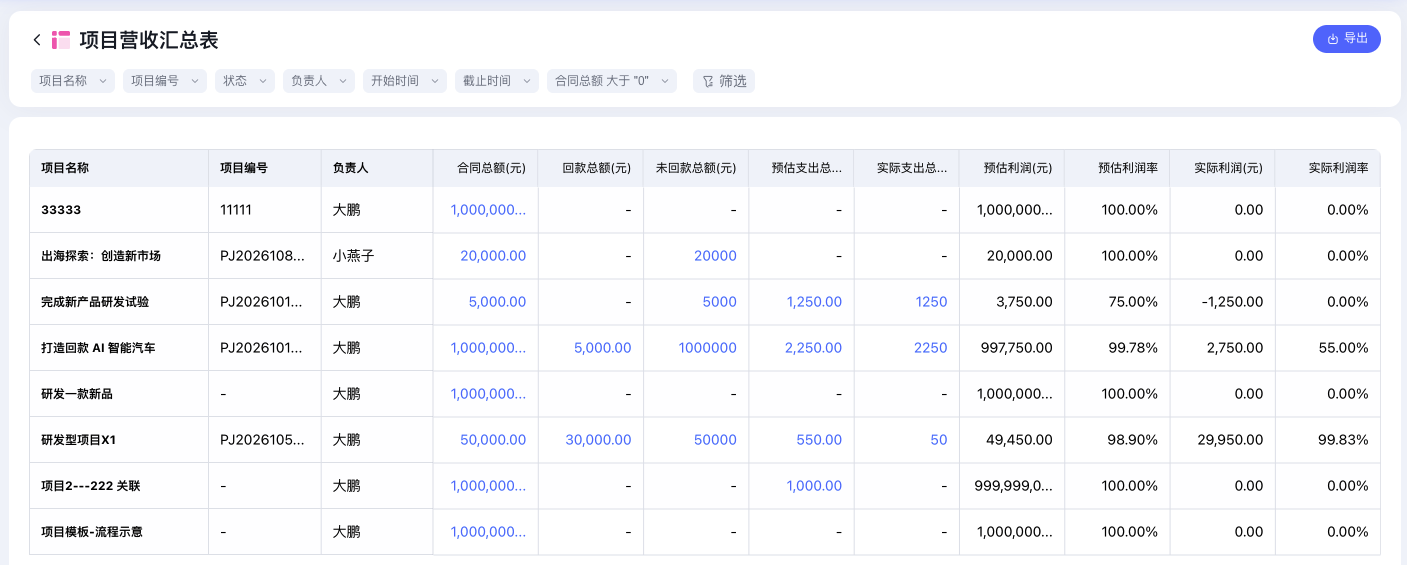The height and width of the screenshot is (565, 1407).
Task: Select project 项目2---222 关联
Action: pos(91,486)
